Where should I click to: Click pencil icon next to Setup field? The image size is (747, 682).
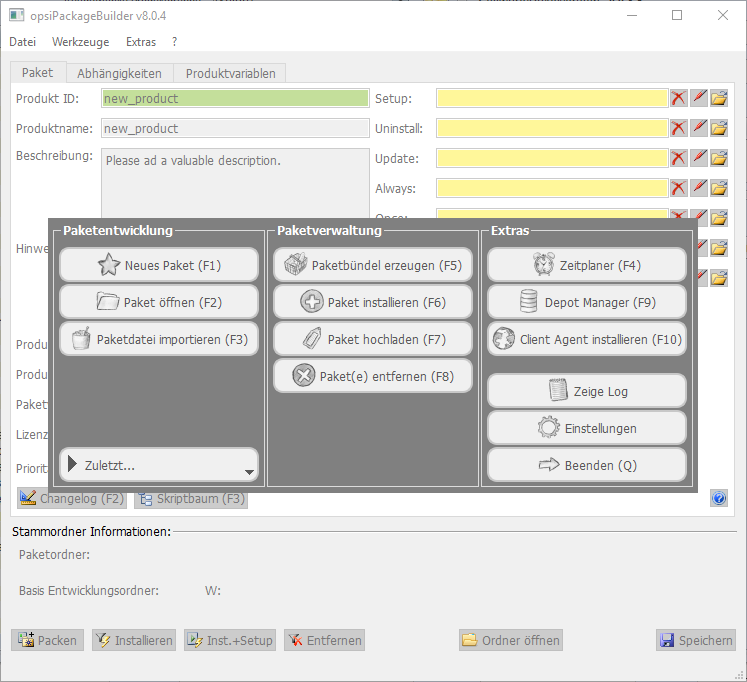click(x=699, y=98)
